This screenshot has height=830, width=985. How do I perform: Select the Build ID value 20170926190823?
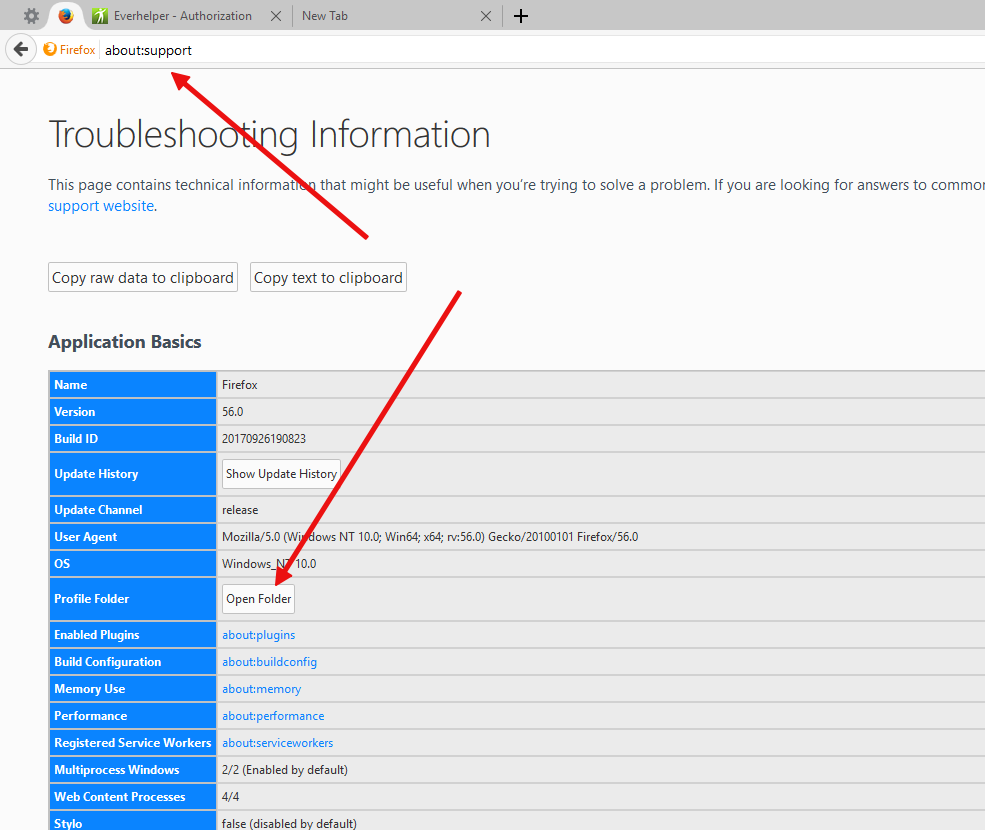264,439
